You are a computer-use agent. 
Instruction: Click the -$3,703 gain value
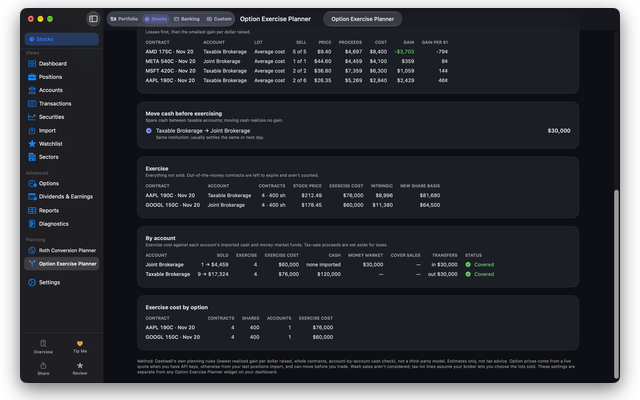pos(404,52)
